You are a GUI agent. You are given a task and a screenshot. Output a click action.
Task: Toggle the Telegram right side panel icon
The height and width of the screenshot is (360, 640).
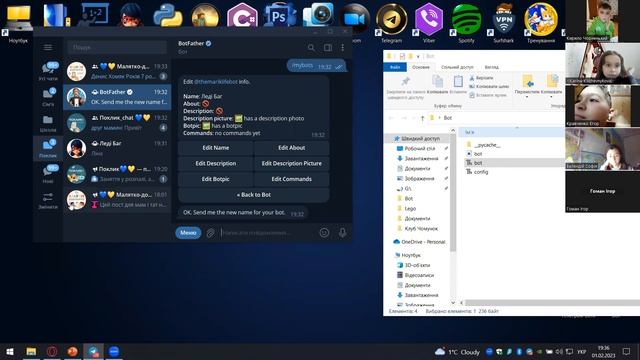[327, 48]
